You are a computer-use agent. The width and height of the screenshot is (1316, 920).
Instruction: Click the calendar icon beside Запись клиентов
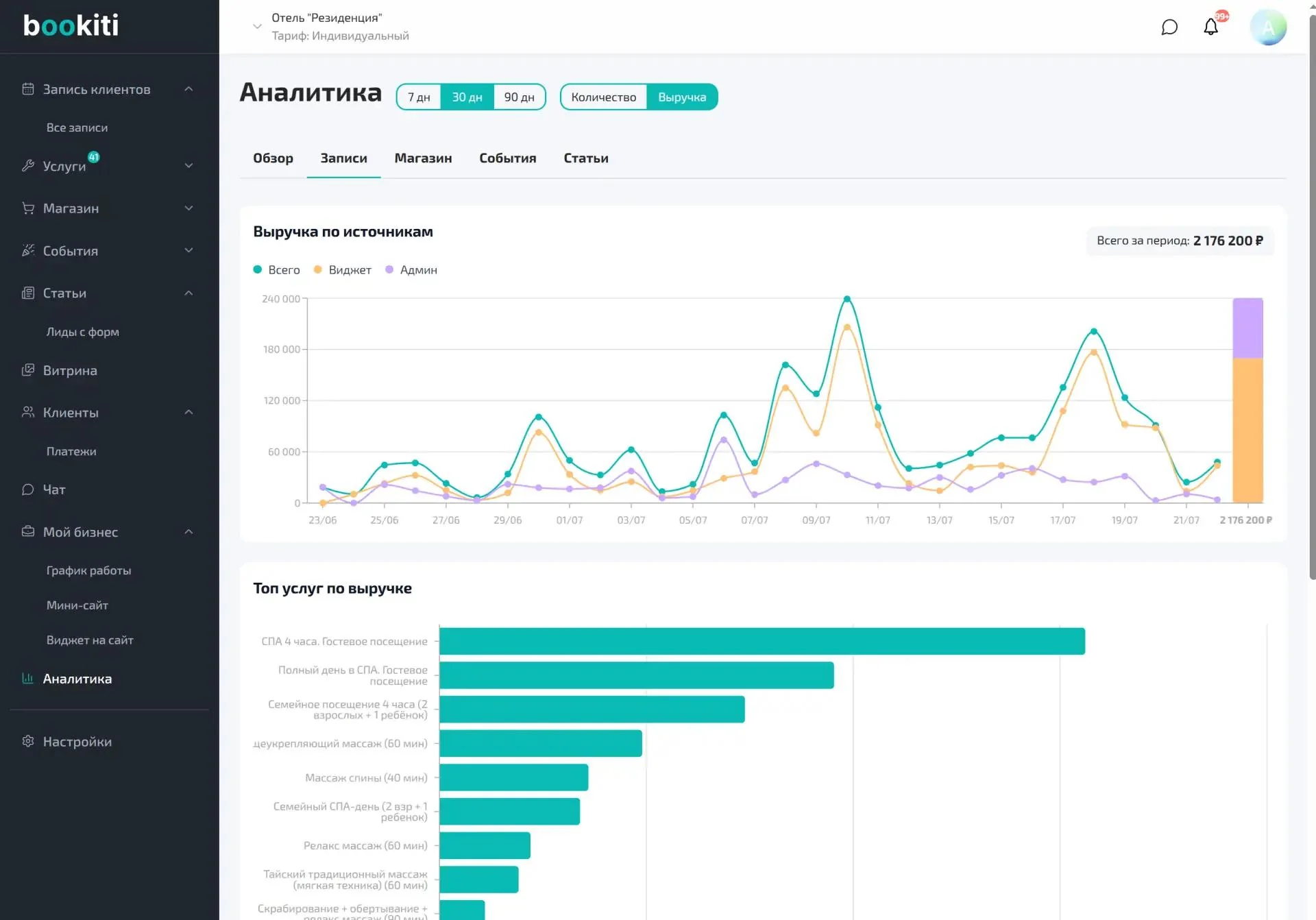[28, 89]
